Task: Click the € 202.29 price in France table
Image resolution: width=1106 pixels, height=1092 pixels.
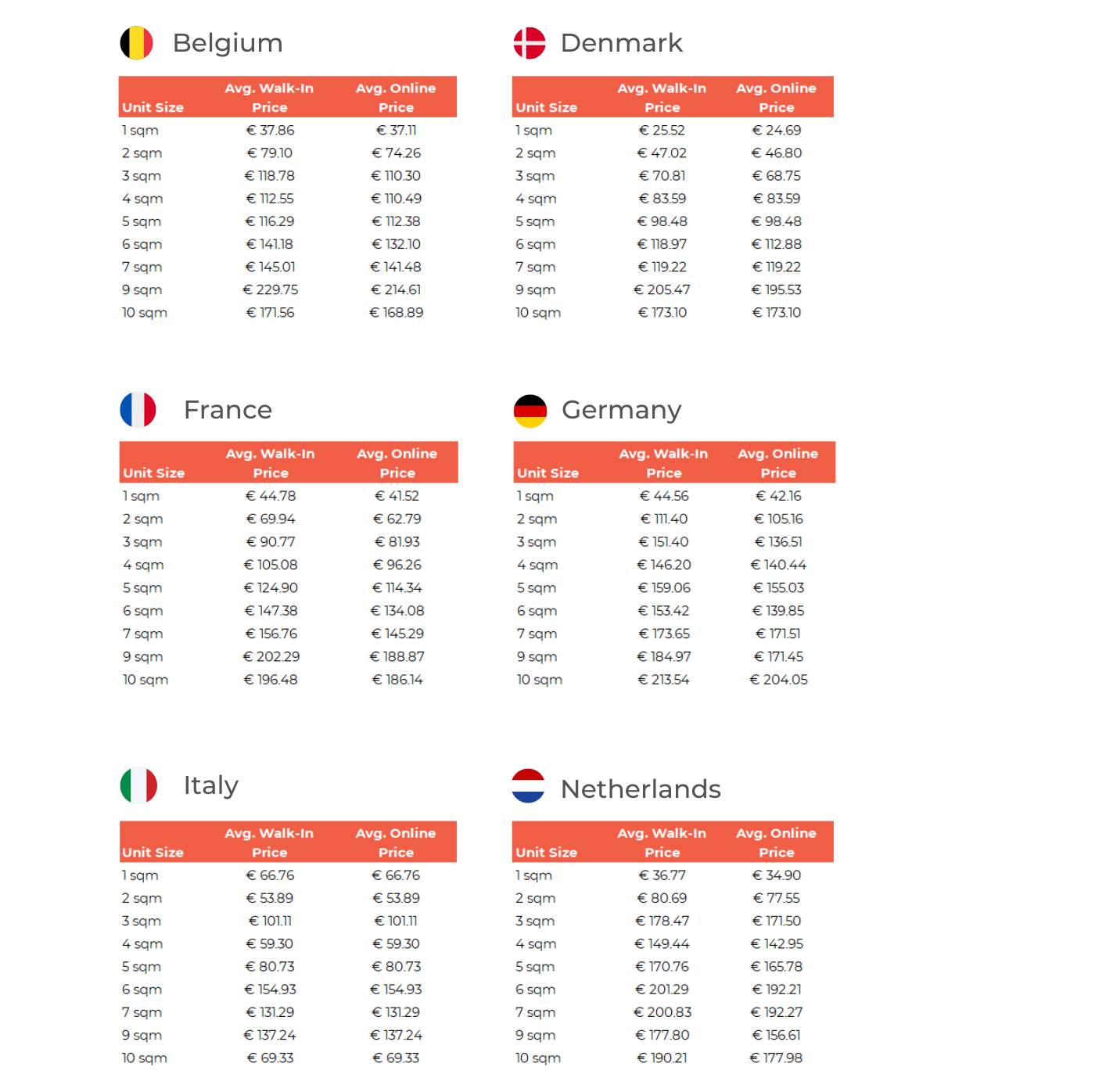Action: [x=271, y=656]
